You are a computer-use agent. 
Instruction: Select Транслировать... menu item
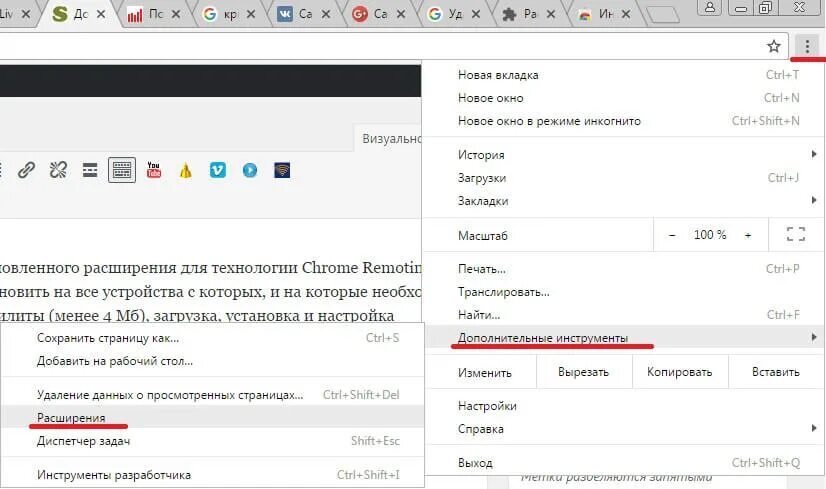[624, 292]
